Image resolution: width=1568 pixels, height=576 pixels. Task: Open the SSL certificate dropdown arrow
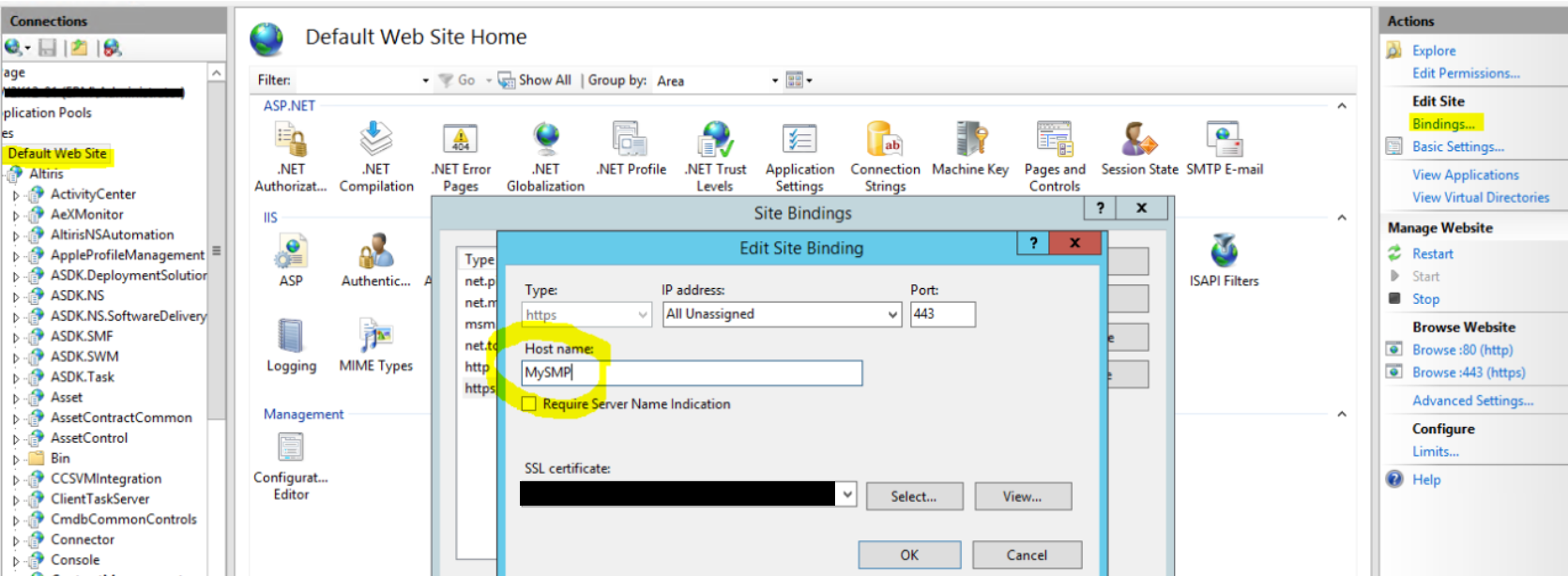pyautogui.click(x=846, y=493)
